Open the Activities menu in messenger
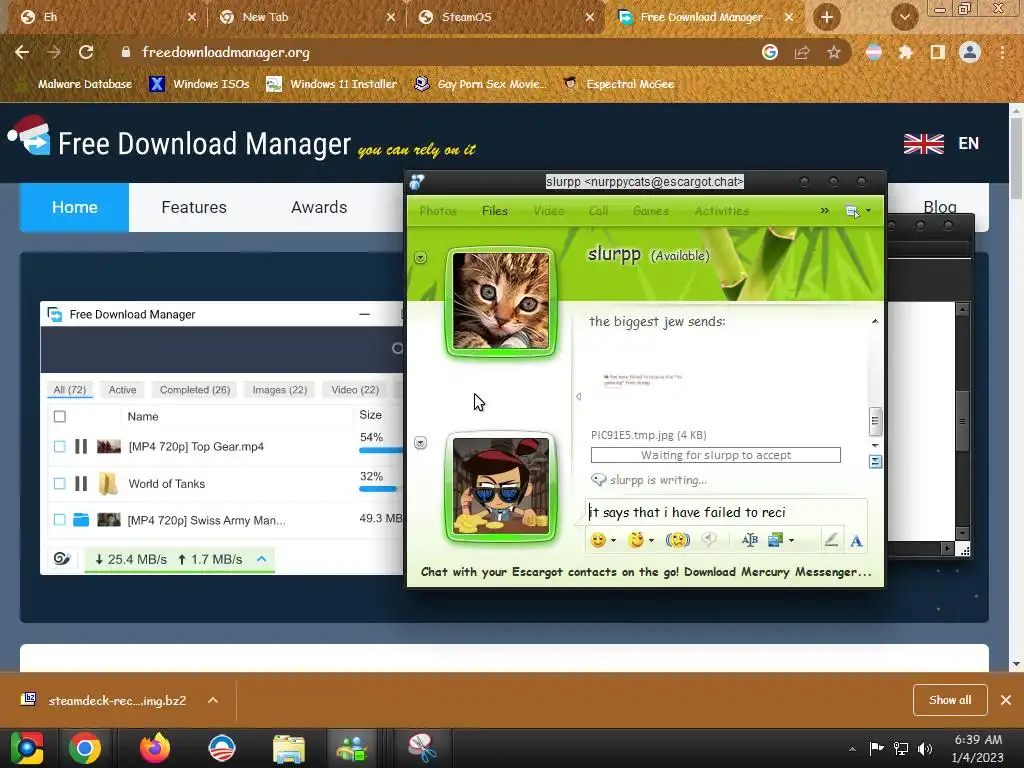 tap(722, 211)
